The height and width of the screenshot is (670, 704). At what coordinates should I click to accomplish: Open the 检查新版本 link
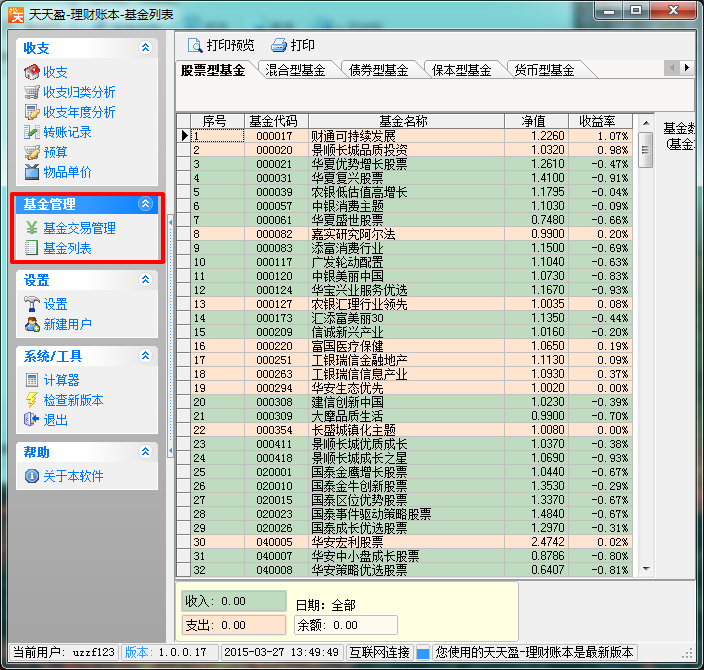click(x=73, y=400)
